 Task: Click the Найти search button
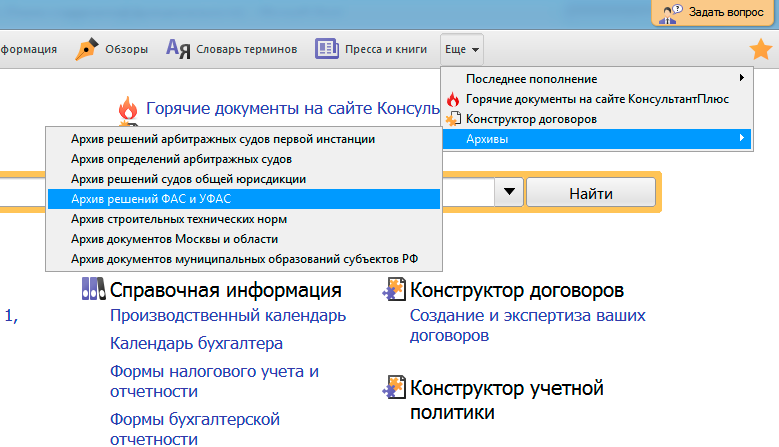point(591,193)
